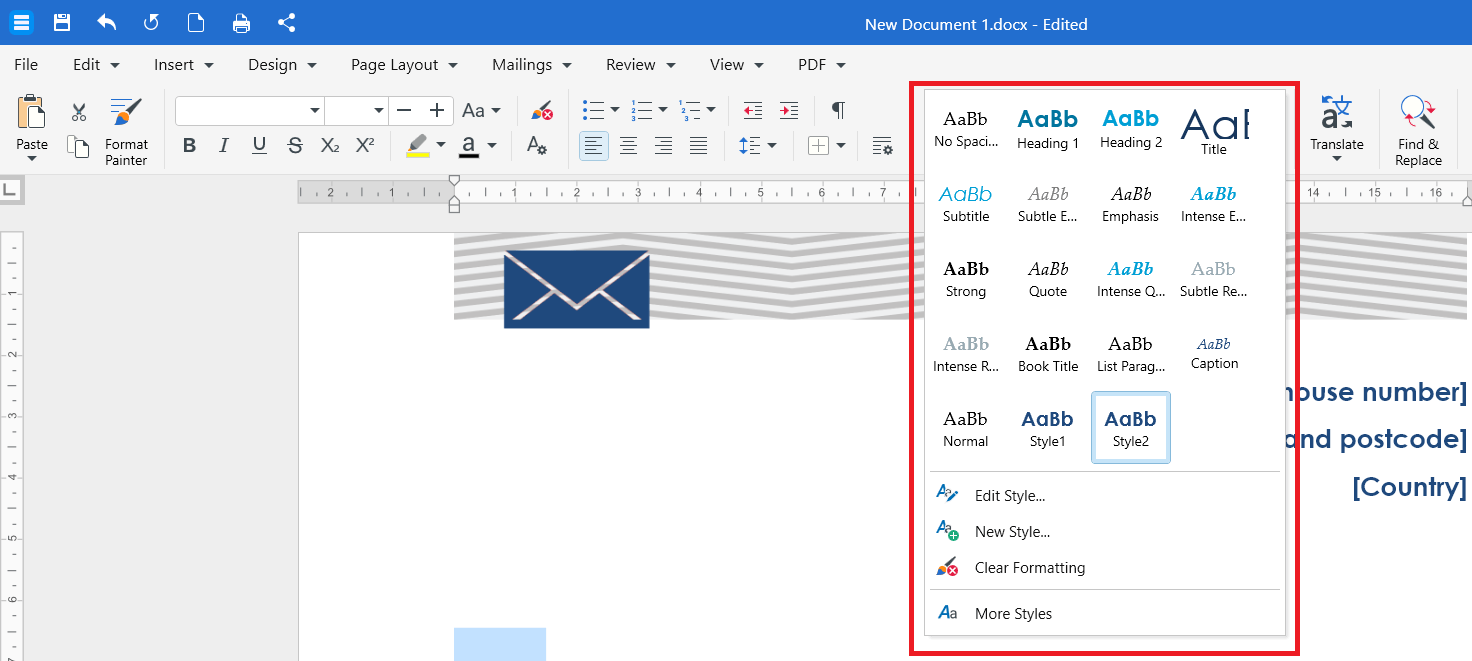Open the bullet list style dropdown arrow
The image size is (1472, 661).
614,110
